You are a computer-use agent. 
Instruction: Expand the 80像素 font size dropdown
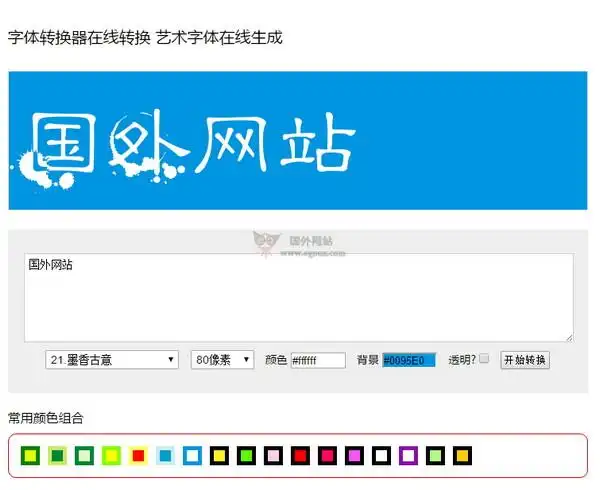[222, 360]
